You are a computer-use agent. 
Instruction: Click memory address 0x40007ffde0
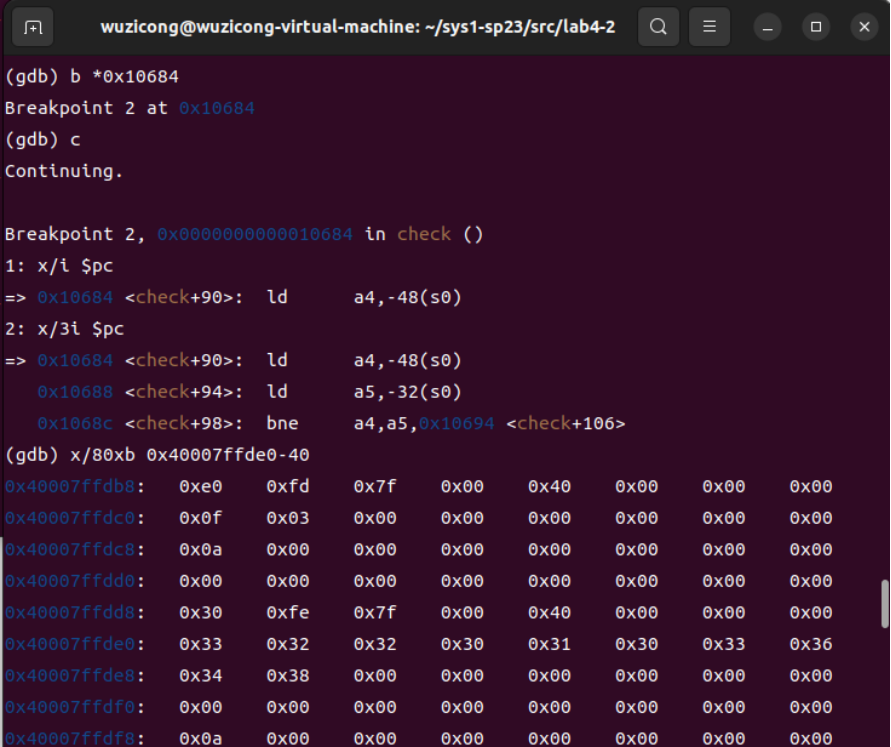click(70, 644)
